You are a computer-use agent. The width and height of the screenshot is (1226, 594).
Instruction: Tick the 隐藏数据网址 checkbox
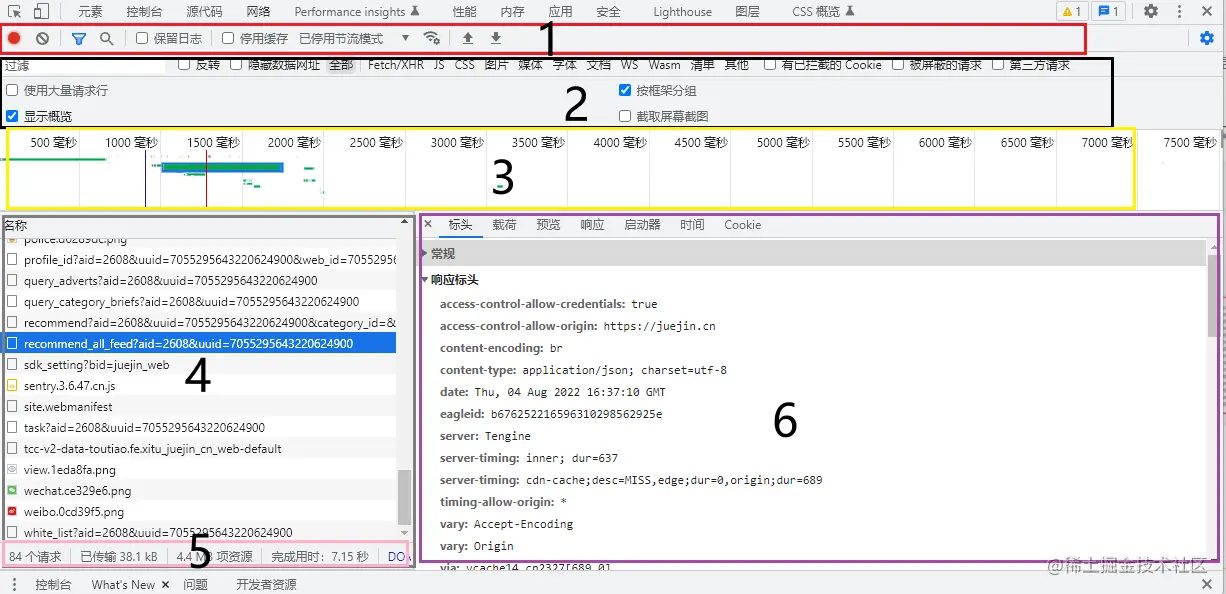236,65
